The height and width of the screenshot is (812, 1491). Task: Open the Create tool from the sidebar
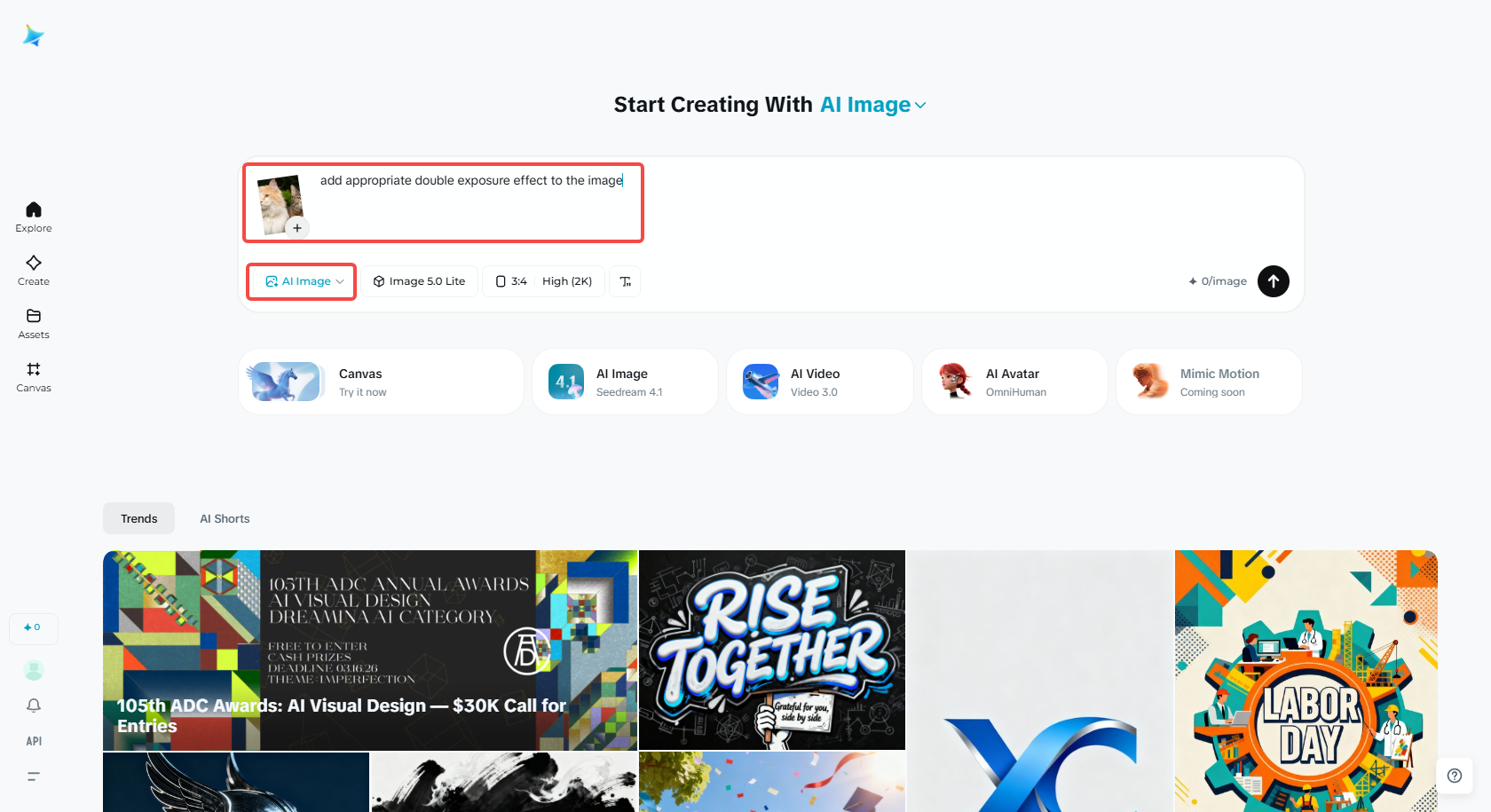33,264
